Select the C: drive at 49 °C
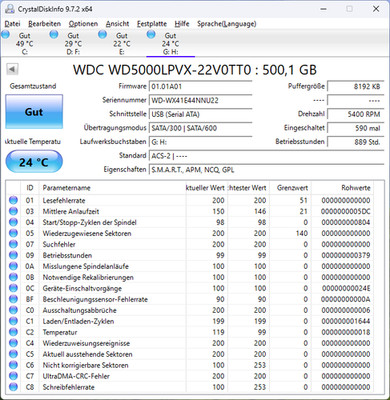The height and width of the screenshot is (400, 390). coord(24,43)
